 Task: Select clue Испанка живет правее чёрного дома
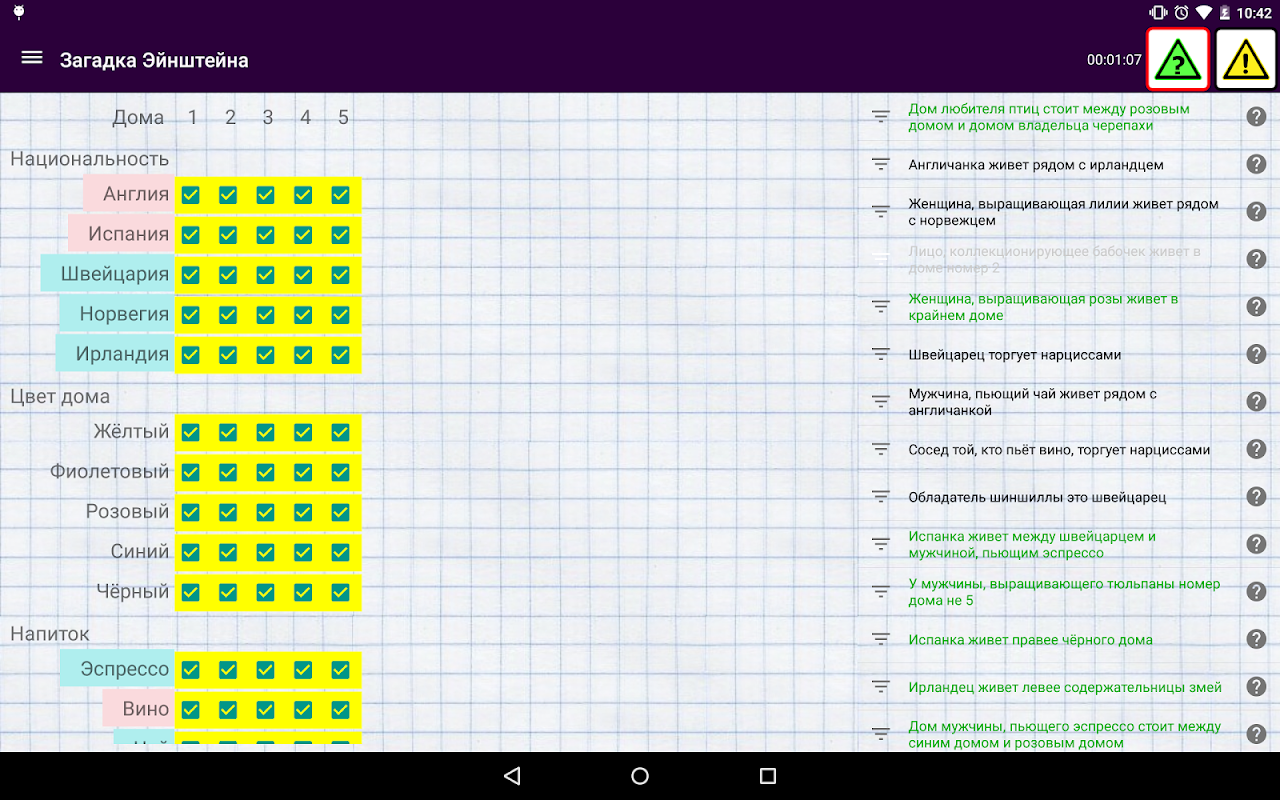1030,640
